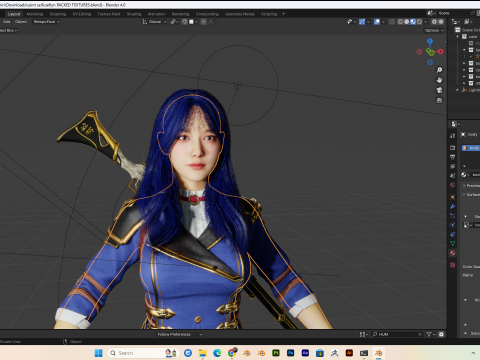Clear the HUM search field with X
480x360 pixels.
click(420, 334)
